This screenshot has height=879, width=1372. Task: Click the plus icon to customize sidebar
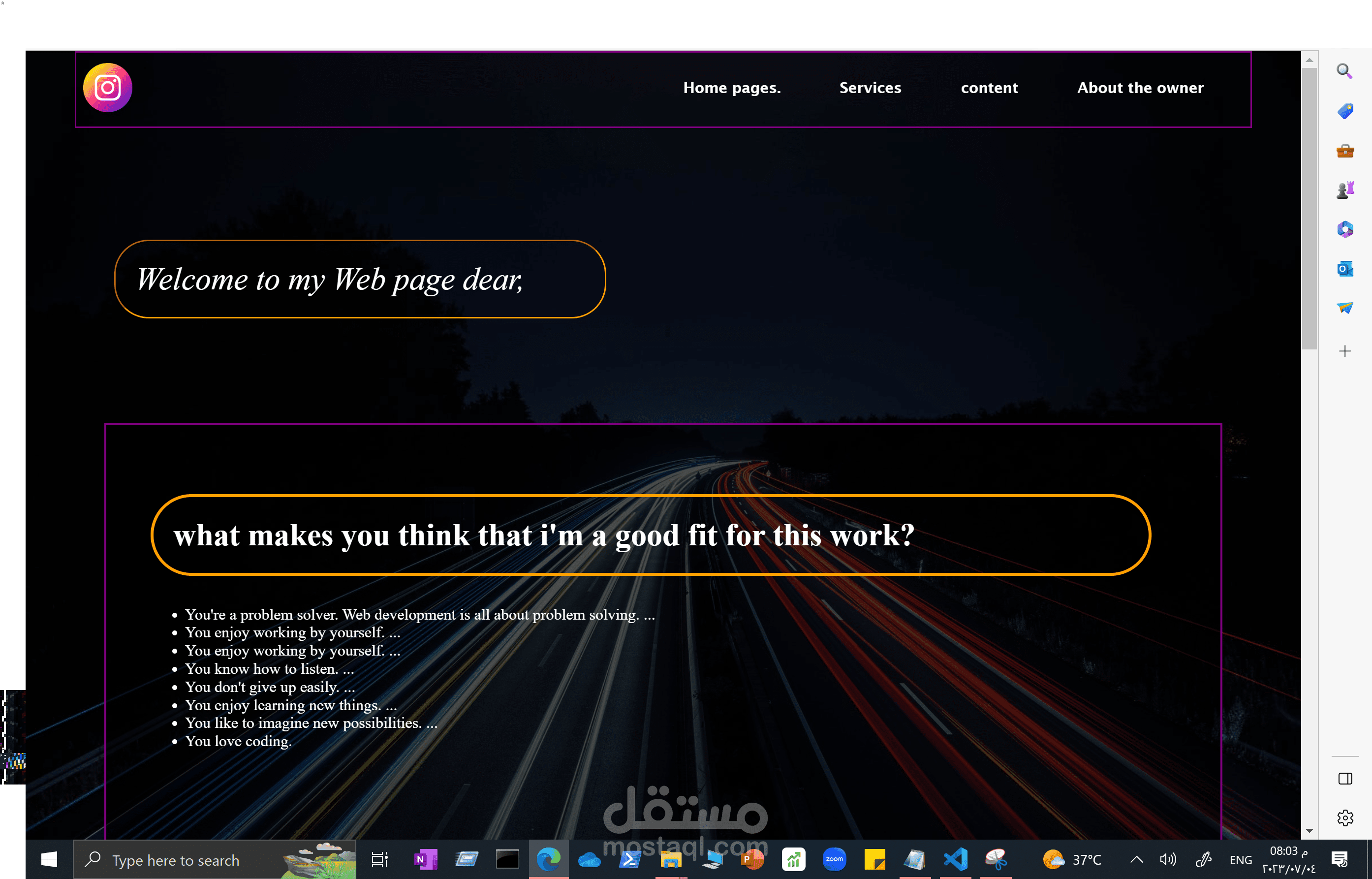click(1344, 351)
